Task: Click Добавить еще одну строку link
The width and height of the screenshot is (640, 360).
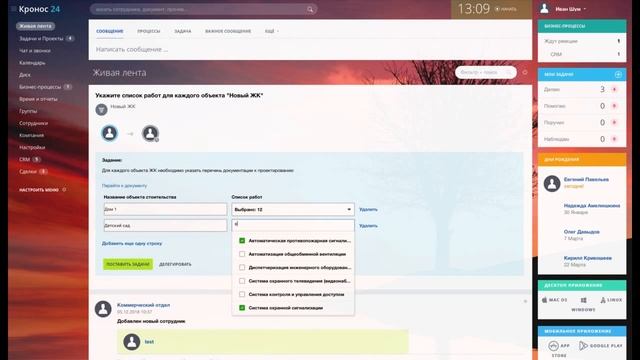Action: coord(132,243)
